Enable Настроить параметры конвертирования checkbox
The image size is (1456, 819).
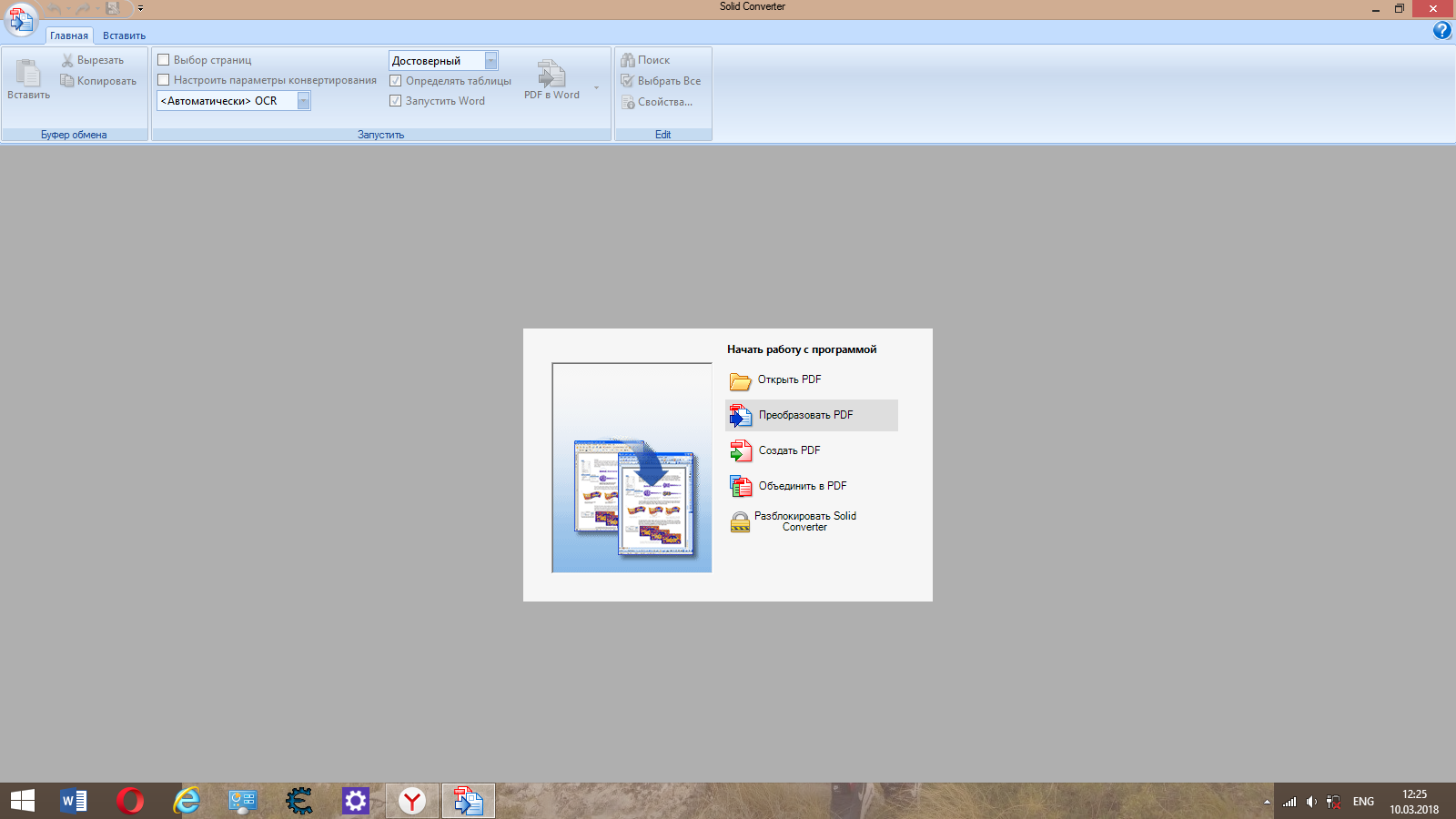pos(164,80)
